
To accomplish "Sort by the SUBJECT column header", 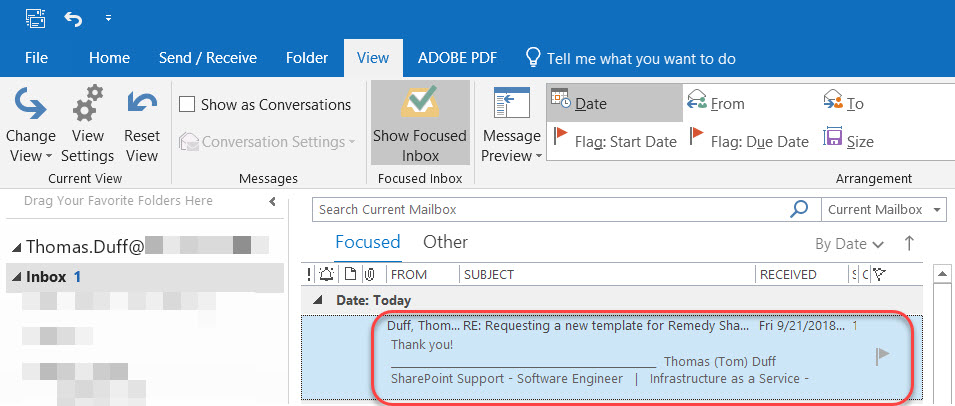I will (x=607, y=275).
